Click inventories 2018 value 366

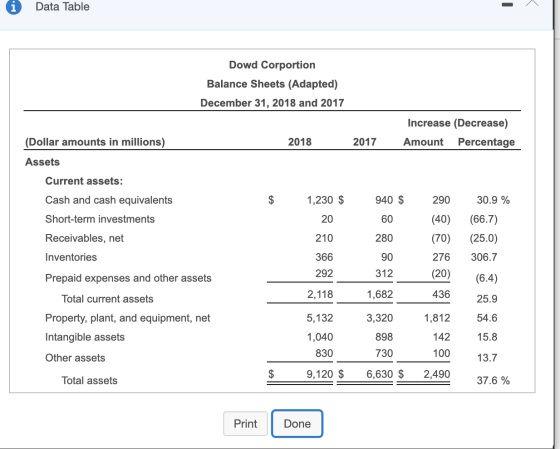(x=324, y=257)
